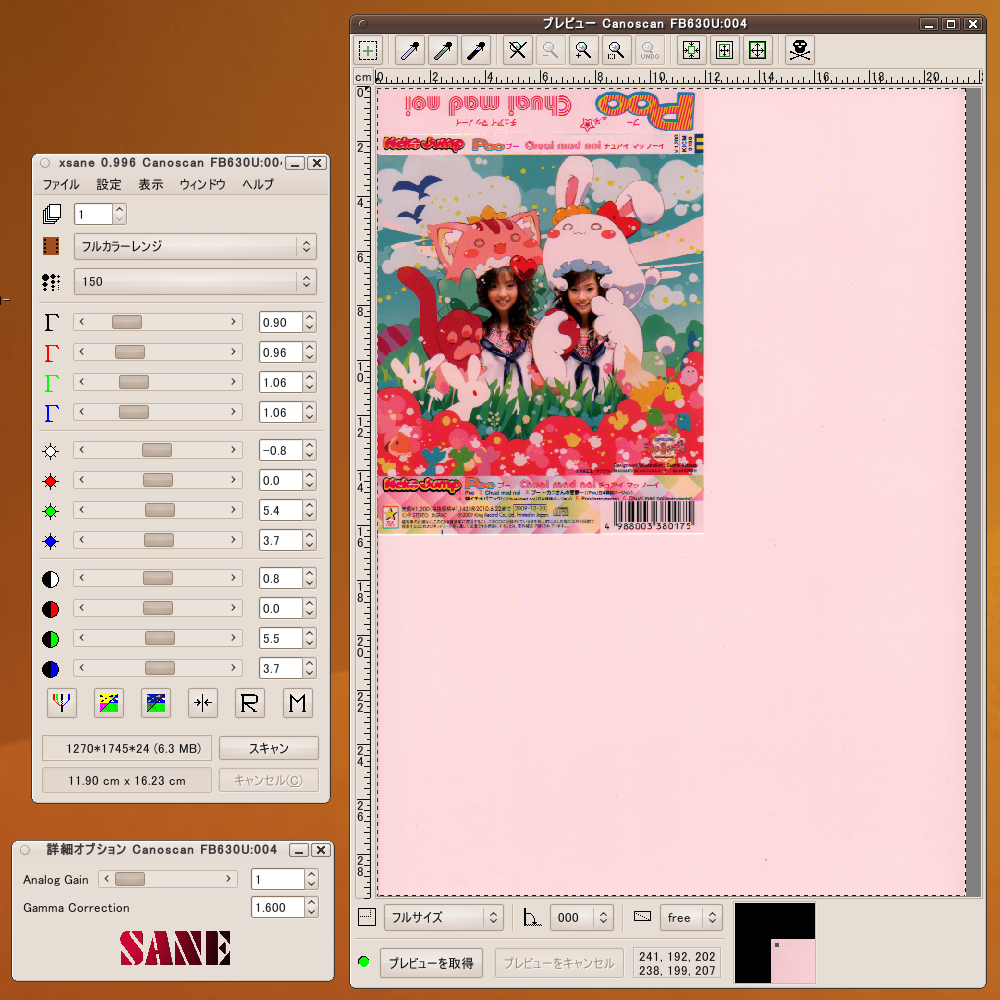Click the キャンセル(C) button
1000x1000 pixels.
268,780
